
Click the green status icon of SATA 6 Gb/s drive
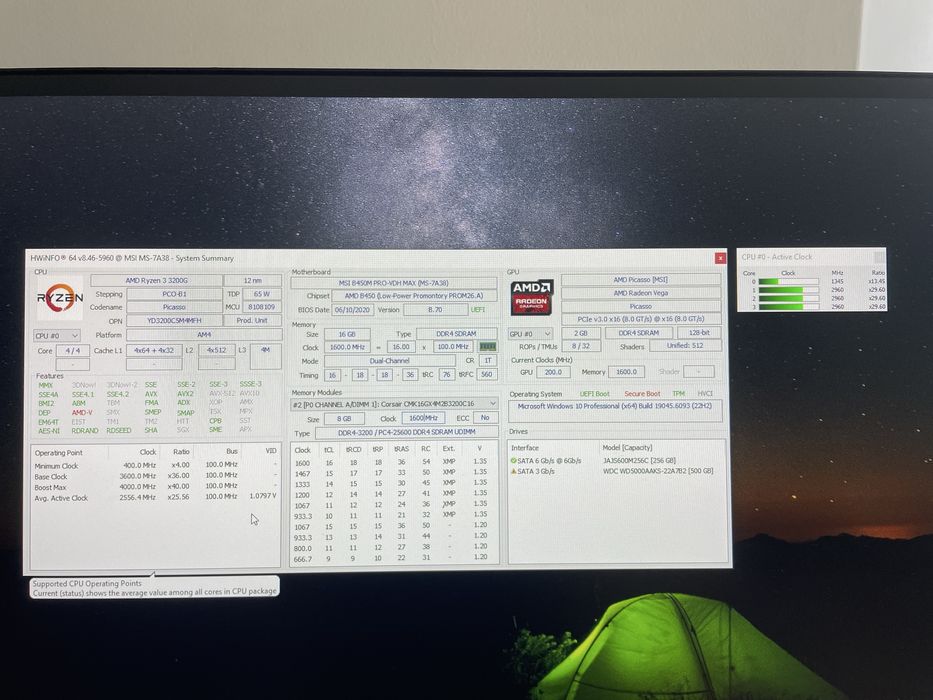click(x=514, y=460)
